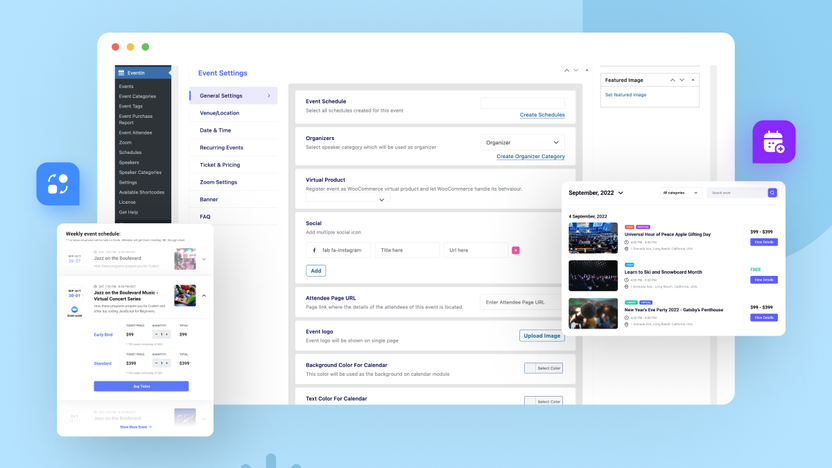Open Event Tags in the sidebar
The width and height of the screenshot is (832, 468).
click(131, 106)
